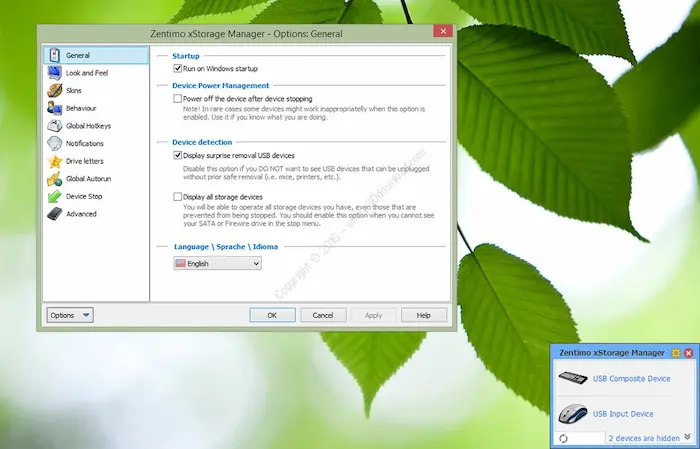Open the Options dropdown button
Viewport: 700px width, 449px height.
tap(70, 315)
